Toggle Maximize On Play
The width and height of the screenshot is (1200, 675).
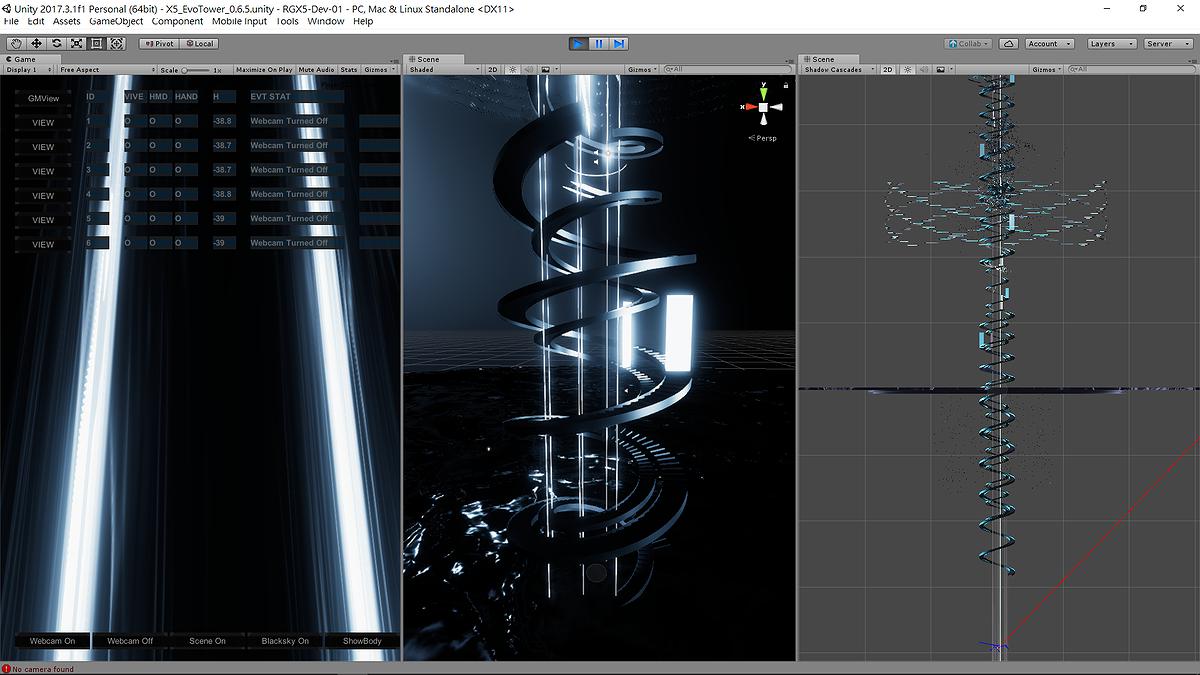[265, 70]
